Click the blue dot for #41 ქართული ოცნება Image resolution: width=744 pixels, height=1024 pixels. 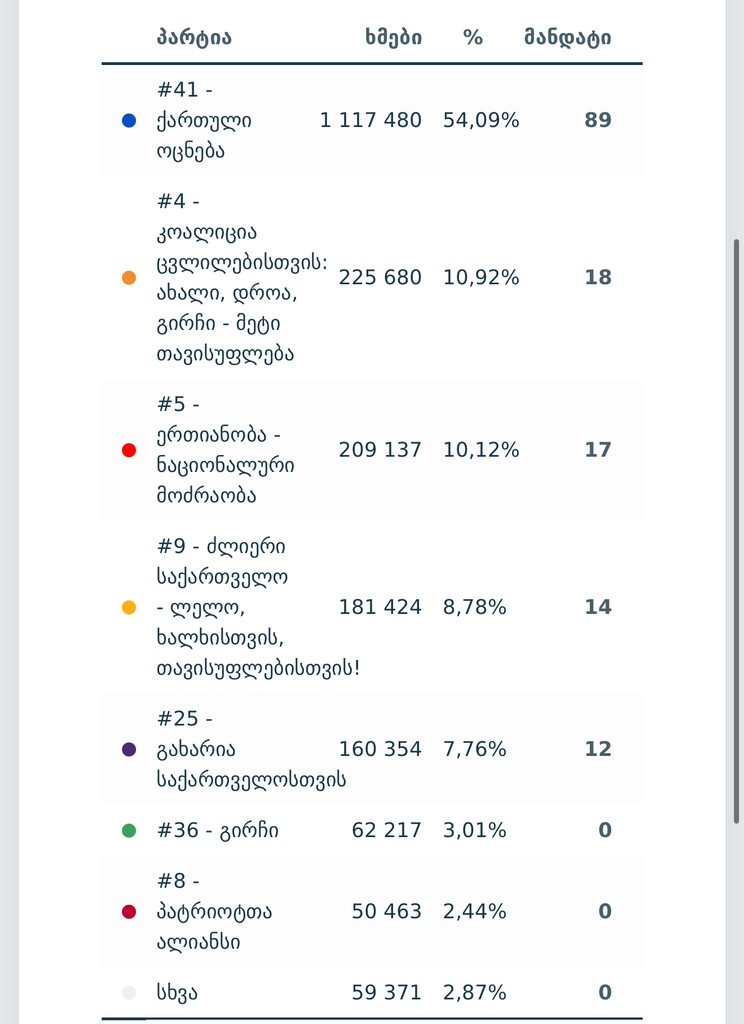click(129, 120)
